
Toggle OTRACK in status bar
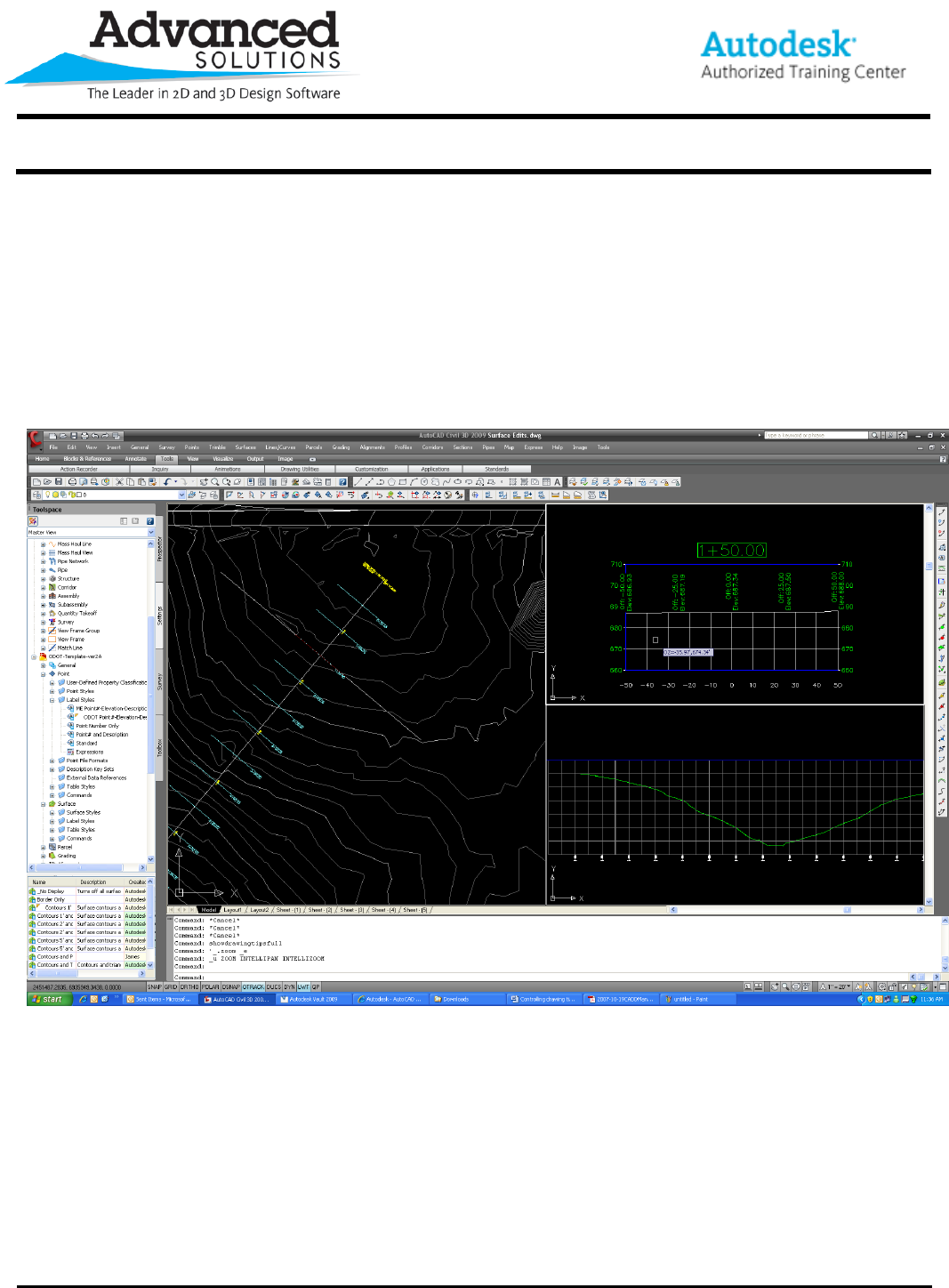(253, 987)
